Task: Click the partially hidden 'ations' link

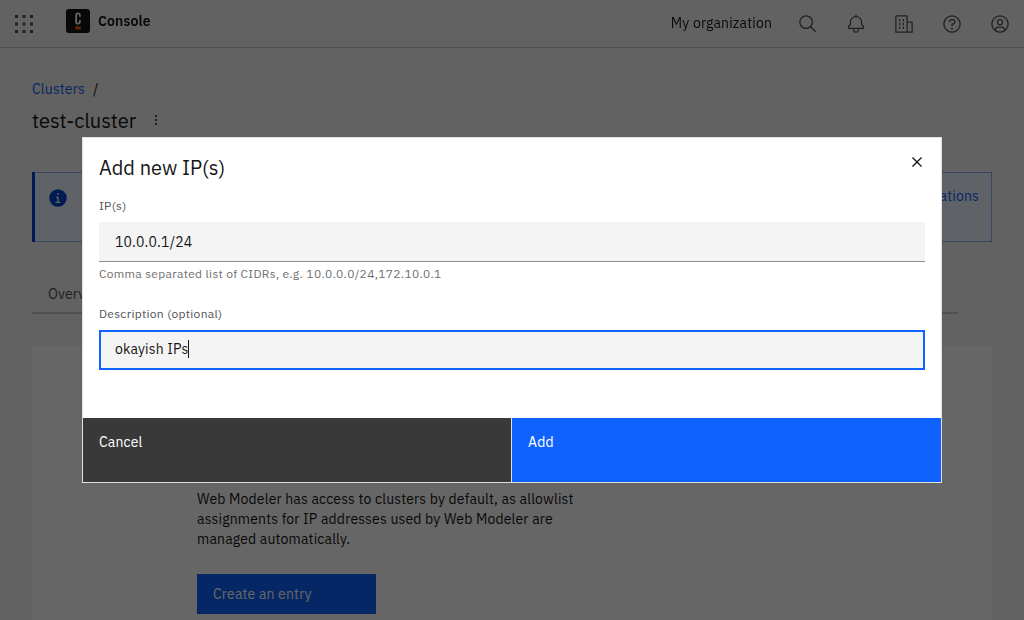Action: coord(955,195)
